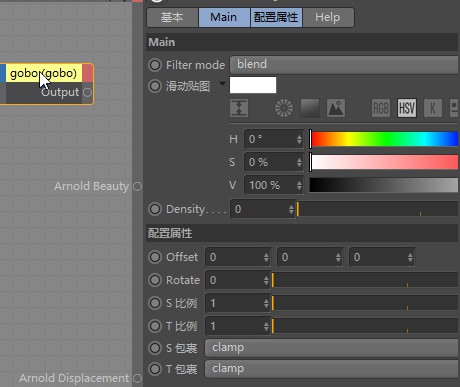Select the spectrum square icon
The width and height of the screenshot is (460, 387).
310,108
